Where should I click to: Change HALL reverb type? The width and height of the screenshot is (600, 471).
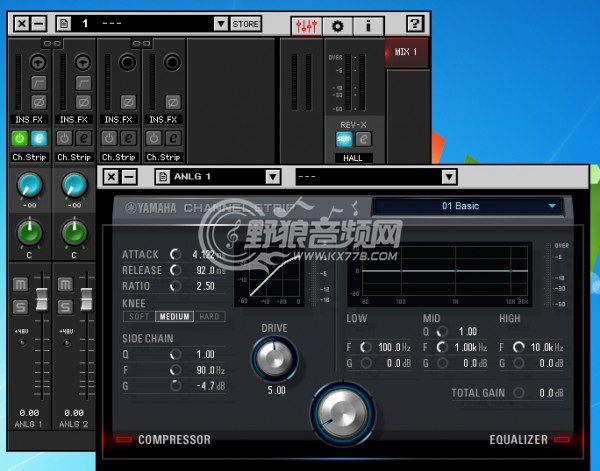[x=353, y=158]
